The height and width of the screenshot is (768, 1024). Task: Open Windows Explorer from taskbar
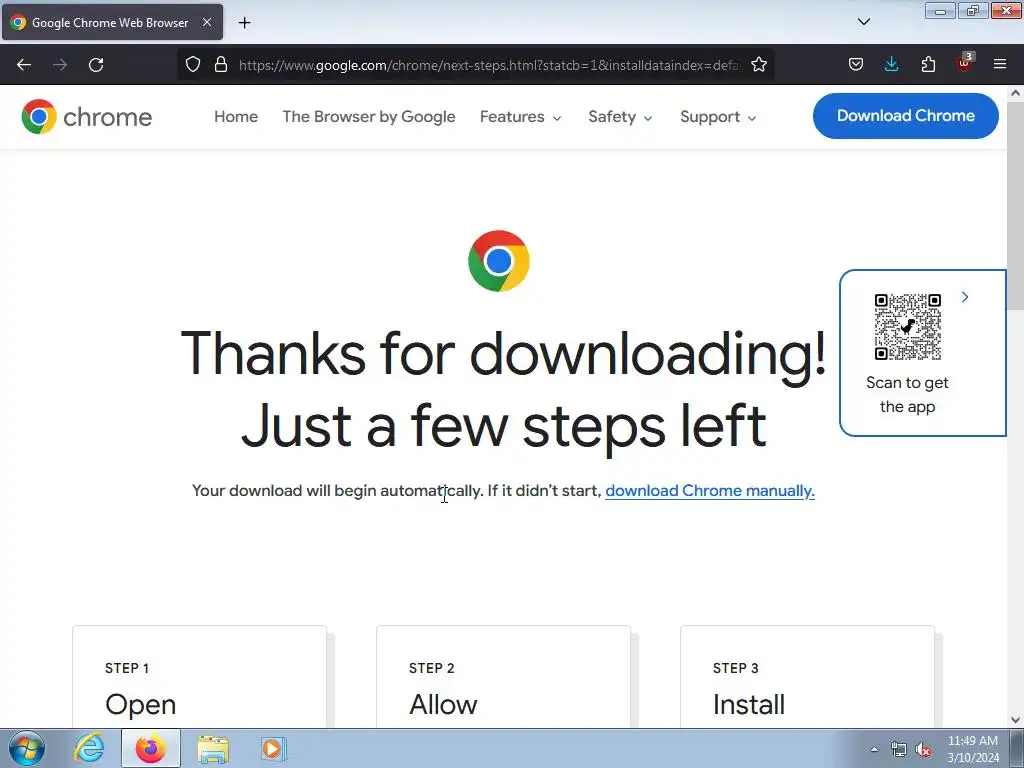pos(213,749)
